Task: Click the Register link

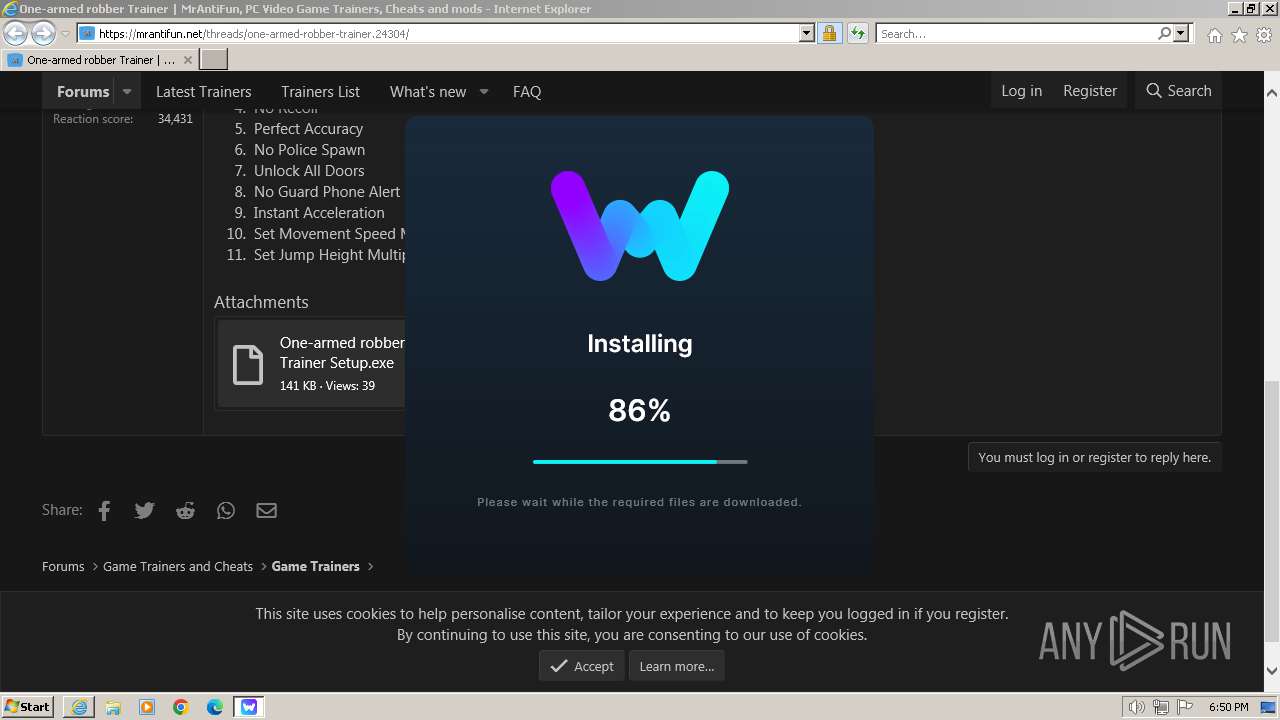Action: coord(1089,90)
